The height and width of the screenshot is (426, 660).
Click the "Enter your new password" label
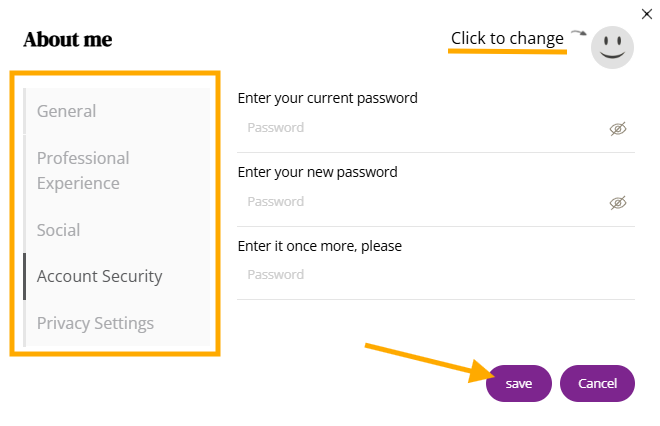pos(317,172)
